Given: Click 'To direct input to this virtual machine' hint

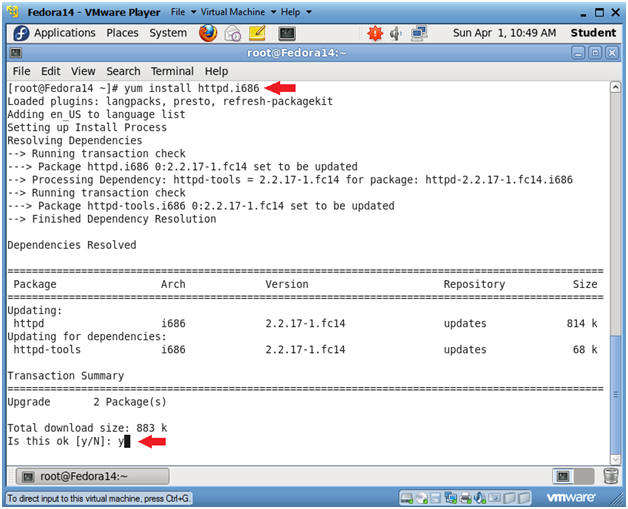Looking at the screenshot, I should [x=98, y=499].
